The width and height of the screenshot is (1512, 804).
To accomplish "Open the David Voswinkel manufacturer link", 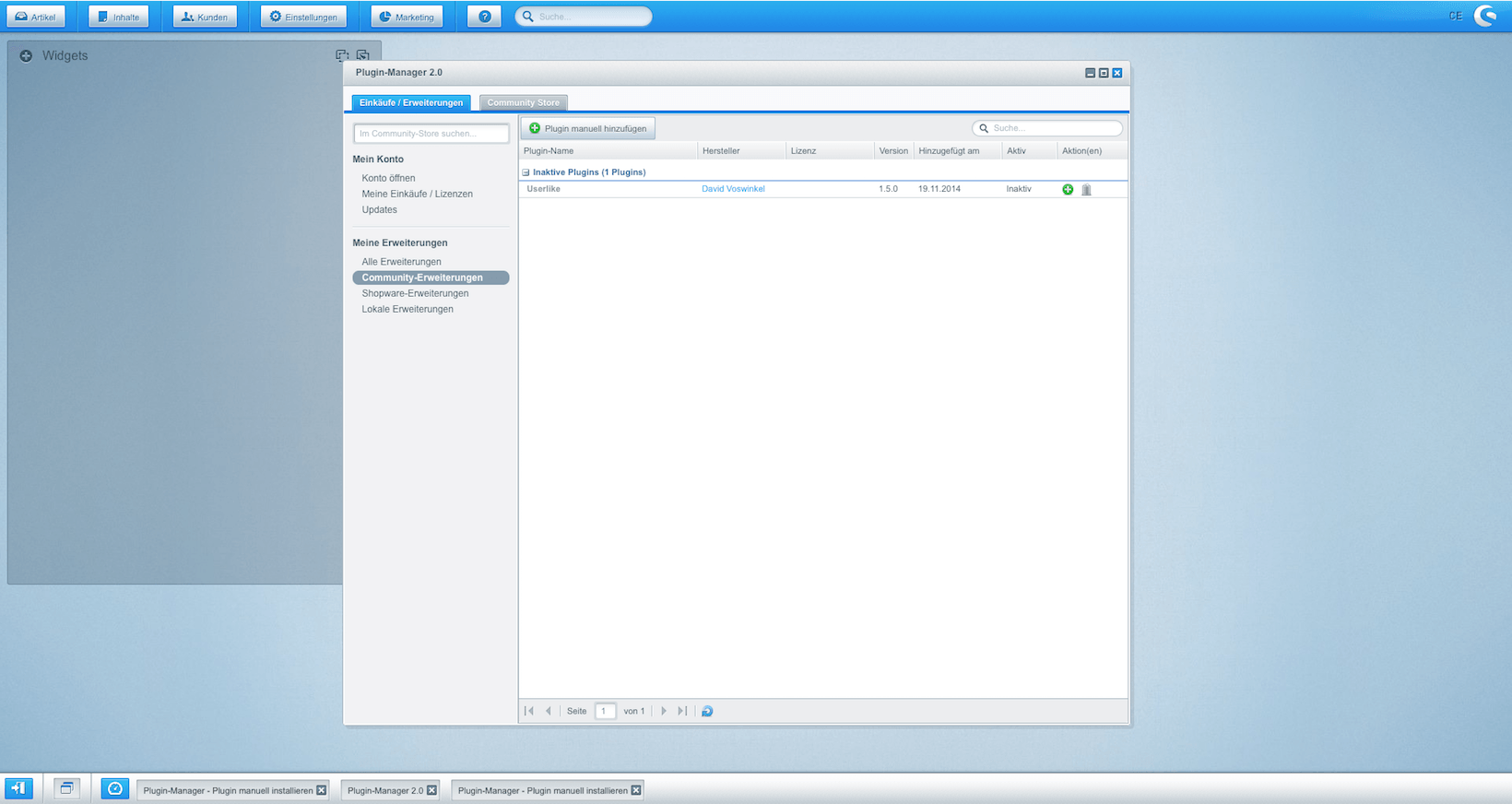I will (733, 189).
